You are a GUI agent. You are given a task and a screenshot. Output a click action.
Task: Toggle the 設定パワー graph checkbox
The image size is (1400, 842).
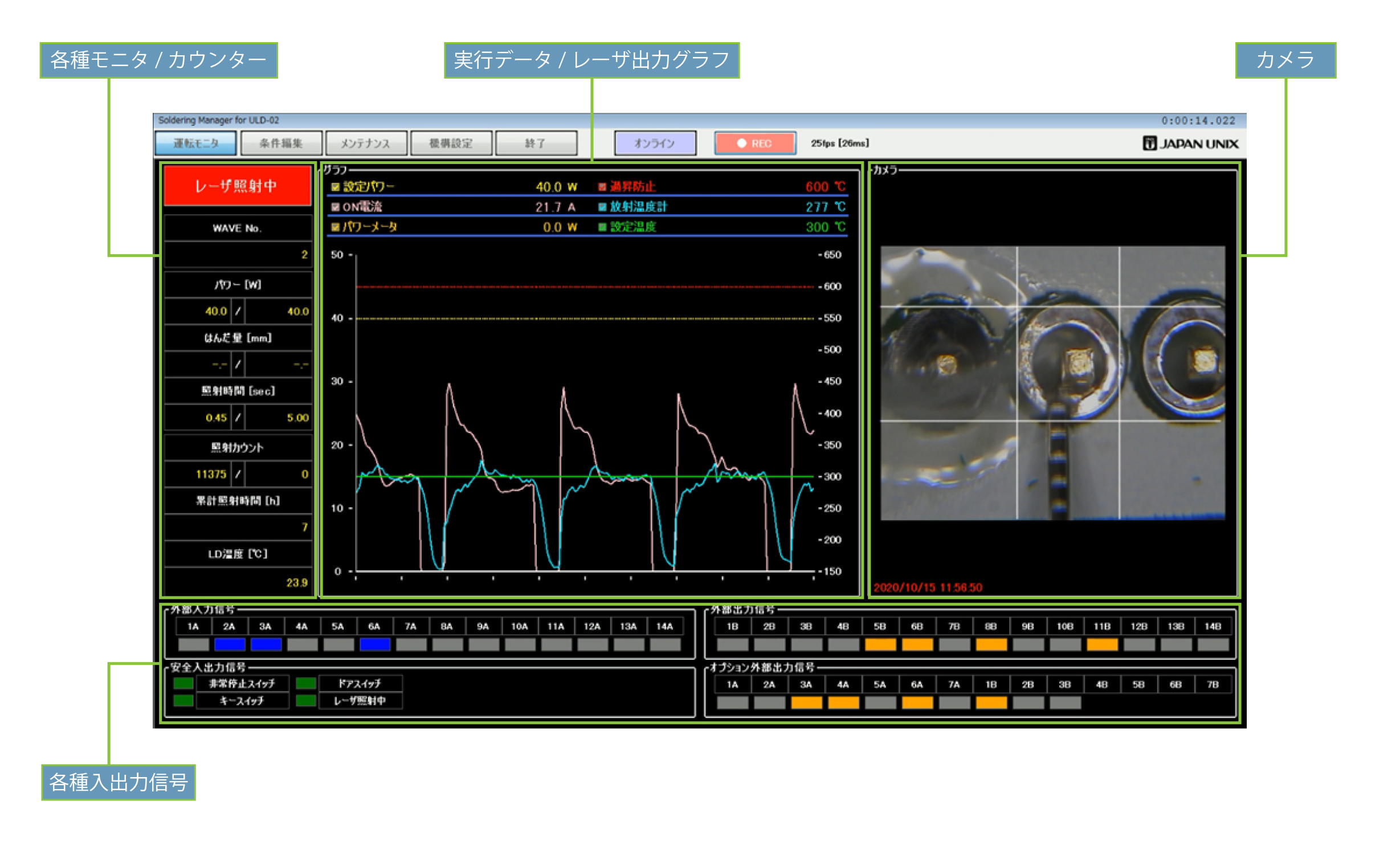click(336, 187)
